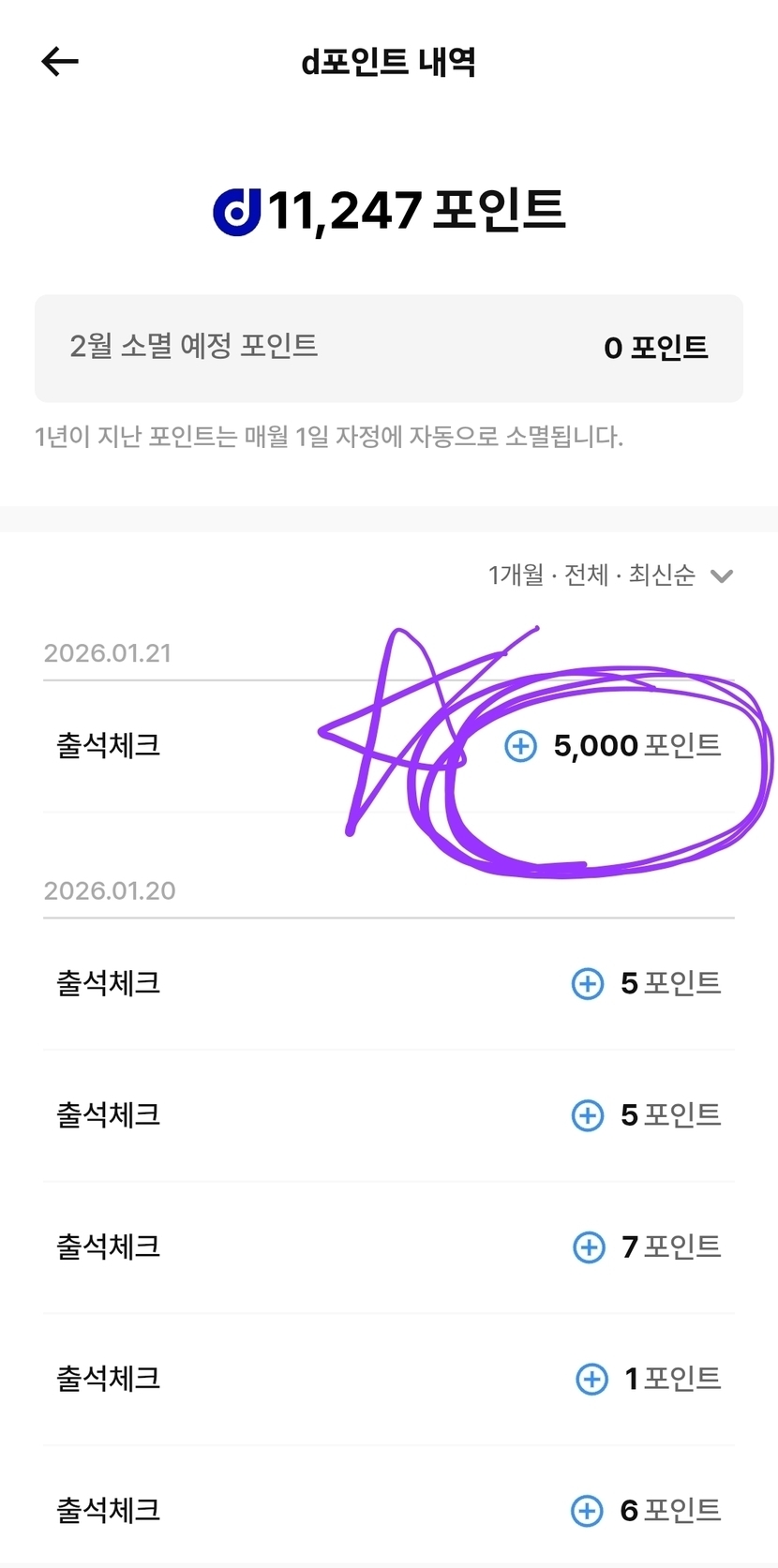Tap plus icon beside 6 포인트
The height and width of the screenshot is (1568, 778).
pyautogui.click(x=588, y=1510)
